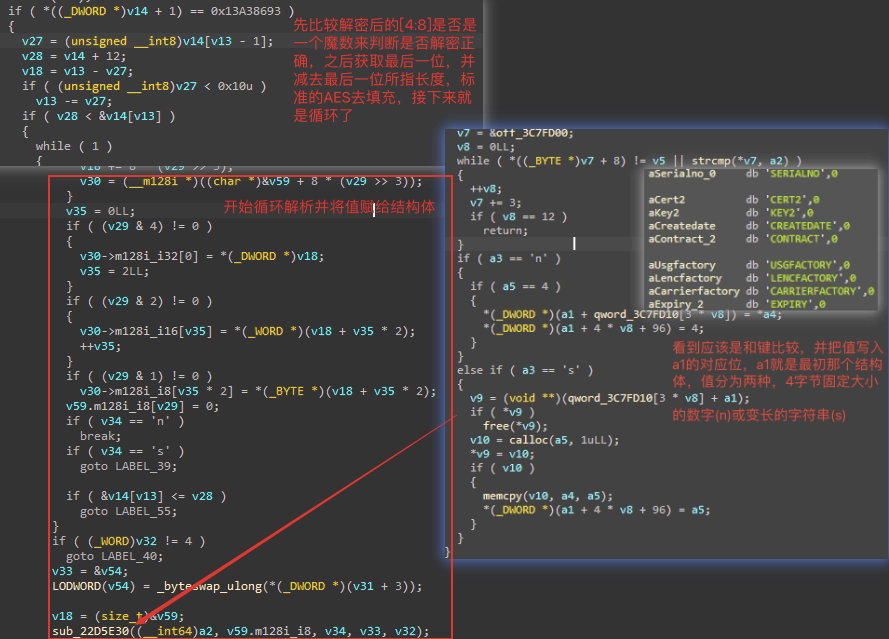Image resolution: width=889 pixels, height=639 pixels.
Task: Click the line '*v9 = v10;'
Action: (x=501, y=454)
